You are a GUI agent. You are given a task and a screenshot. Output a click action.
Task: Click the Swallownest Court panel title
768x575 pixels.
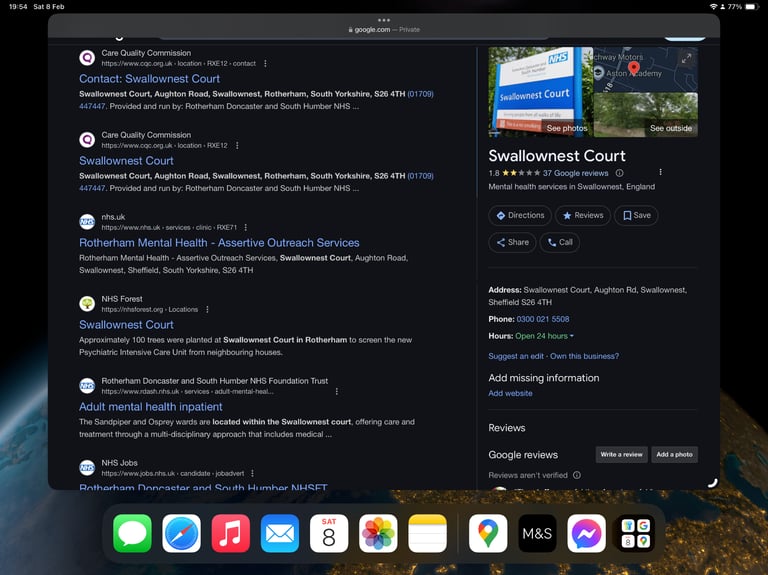pos(557,156)
